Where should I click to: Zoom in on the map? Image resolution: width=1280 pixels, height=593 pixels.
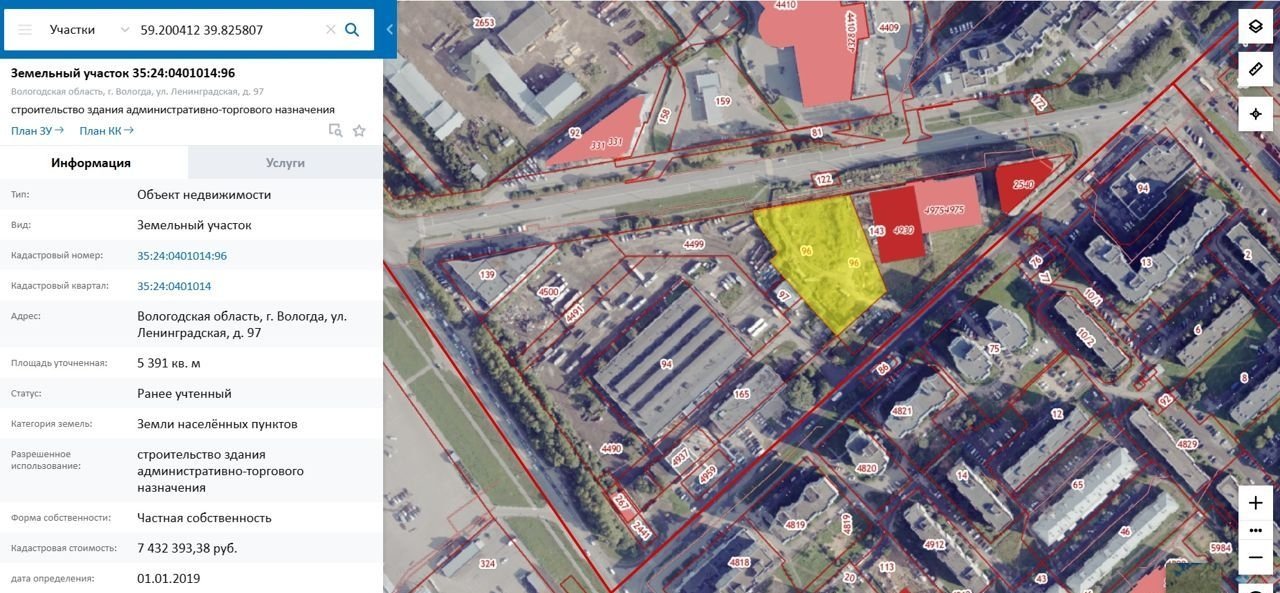point(1256,503)
